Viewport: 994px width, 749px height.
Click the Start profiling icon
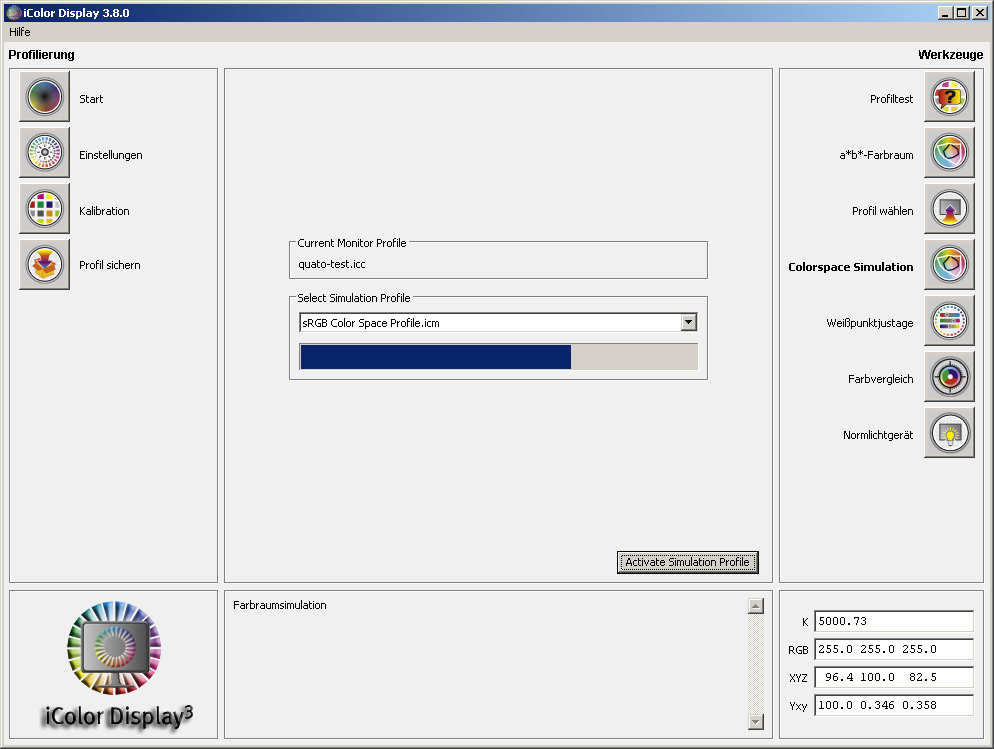click(x=44, y=97)
